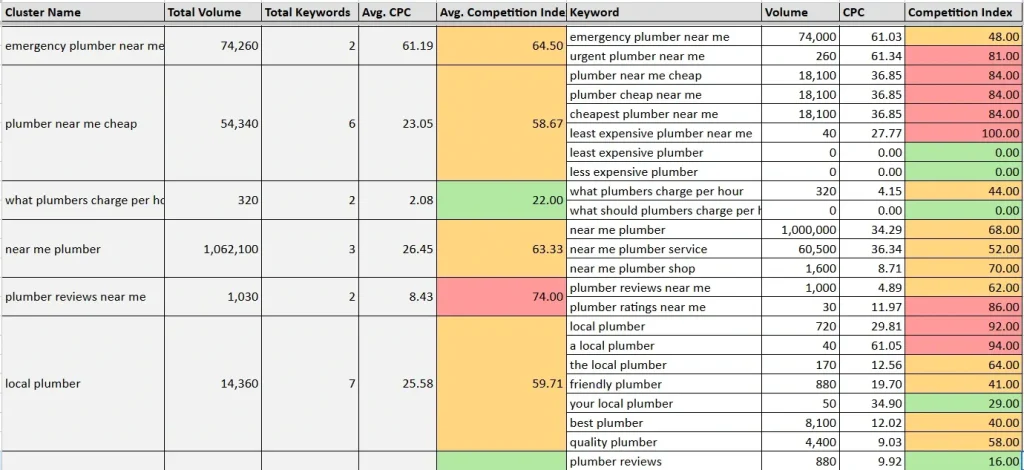The height and width of the screenshot is (470, 1024).
Task: Select the red 74.00 average competition cell
Action: tap(501, 297)
